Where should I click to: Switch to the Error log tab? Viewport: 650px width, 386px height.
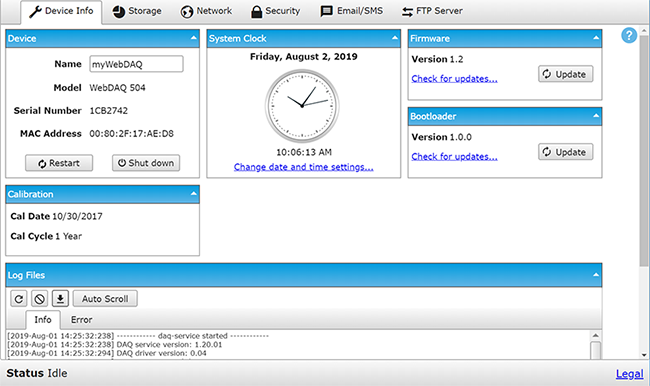coord(81,320)
